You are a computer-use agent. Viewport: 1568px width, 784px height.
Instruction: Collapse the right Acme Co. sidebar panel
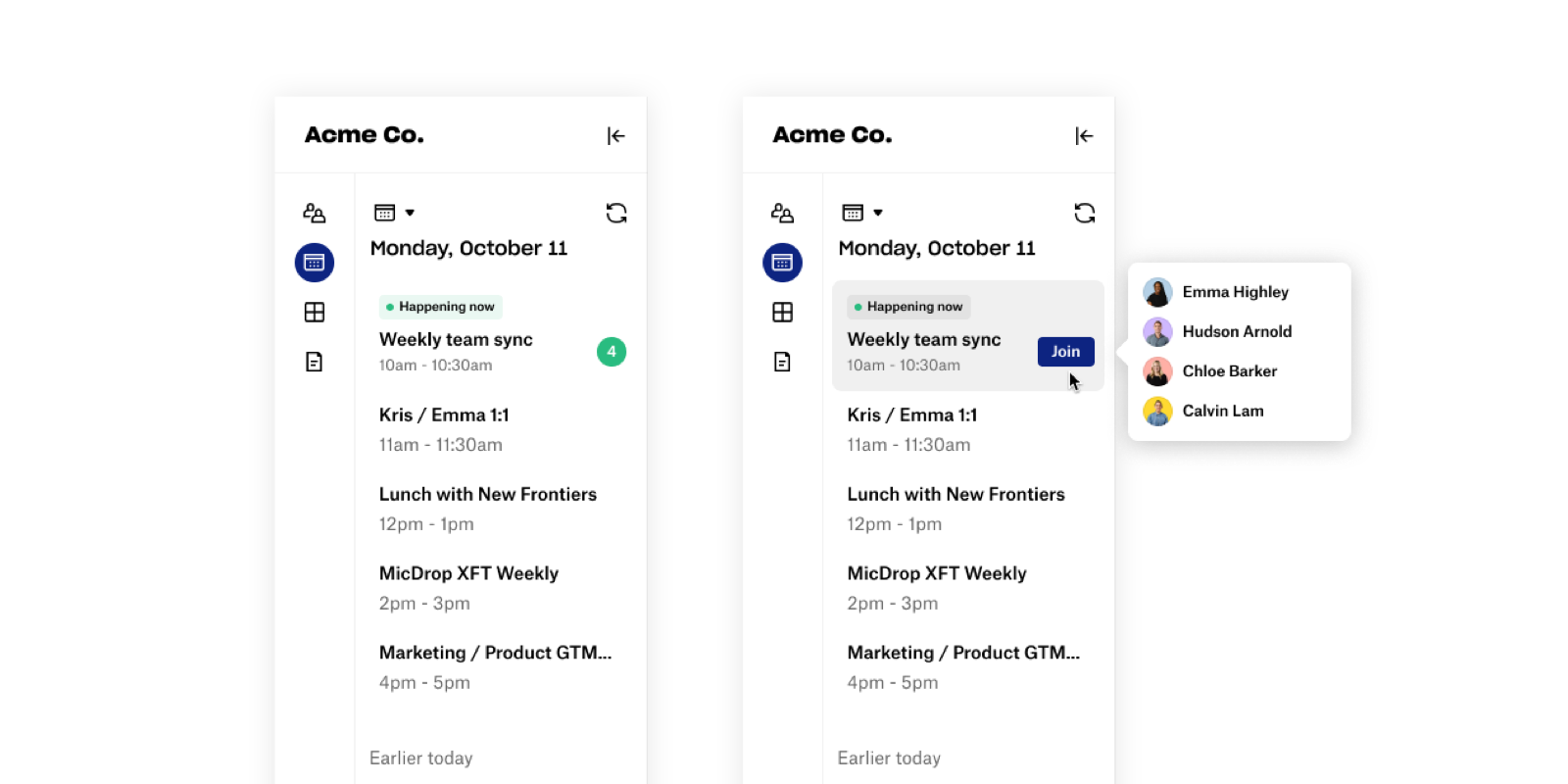[1084, 136]
